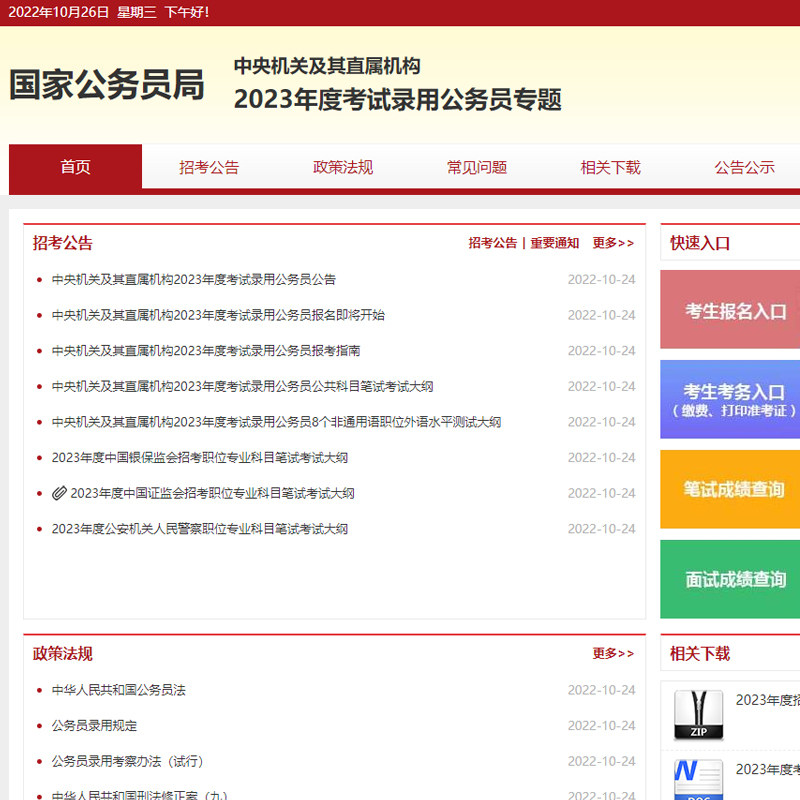Select the 招考公告 sub-tab in panel header

pos(492,243)
